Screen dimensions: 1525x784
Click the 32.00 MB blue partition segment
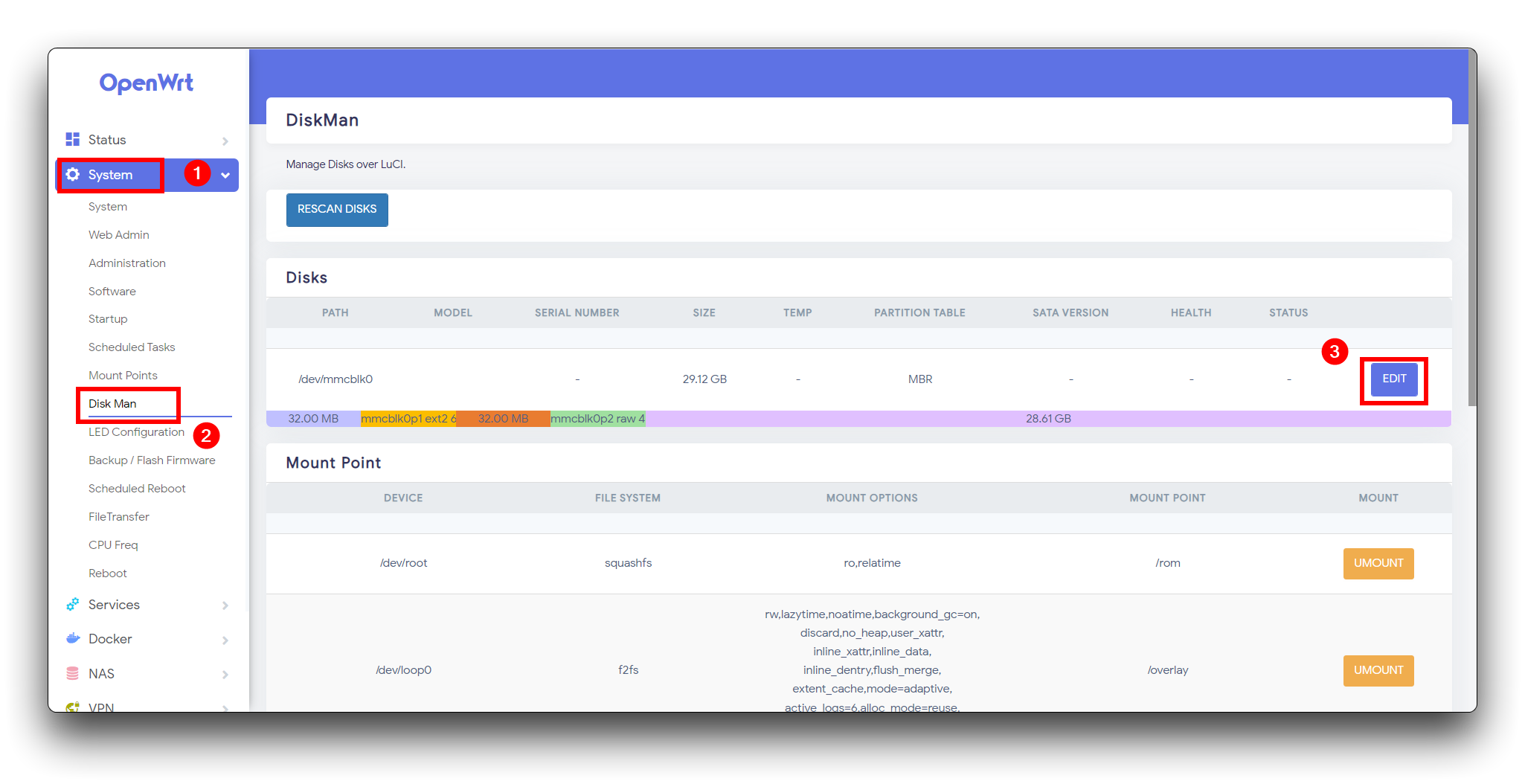[x=313, y=419]
